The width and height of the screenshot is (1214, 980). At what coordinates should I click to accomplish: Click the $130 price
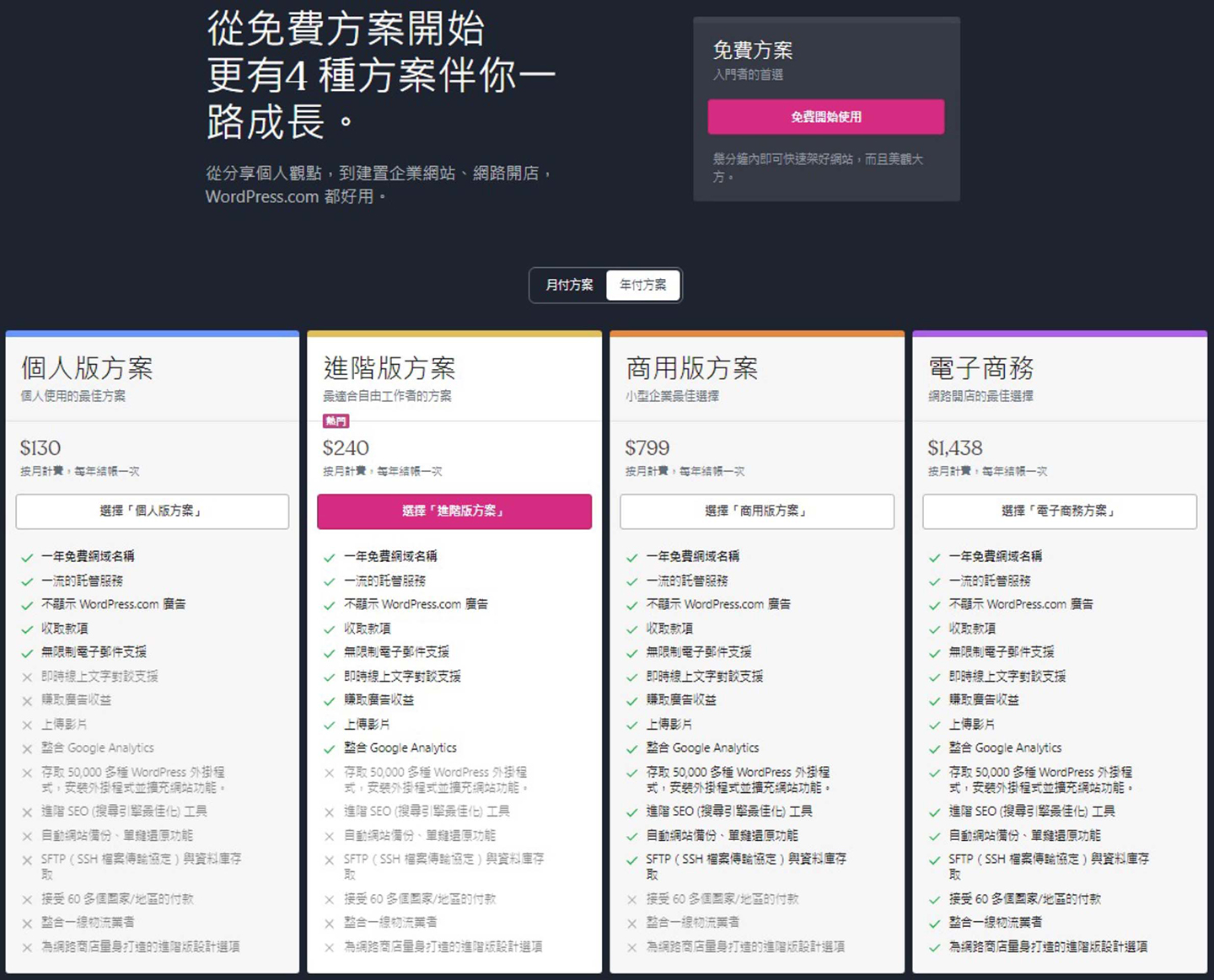[x=40, y=447]
